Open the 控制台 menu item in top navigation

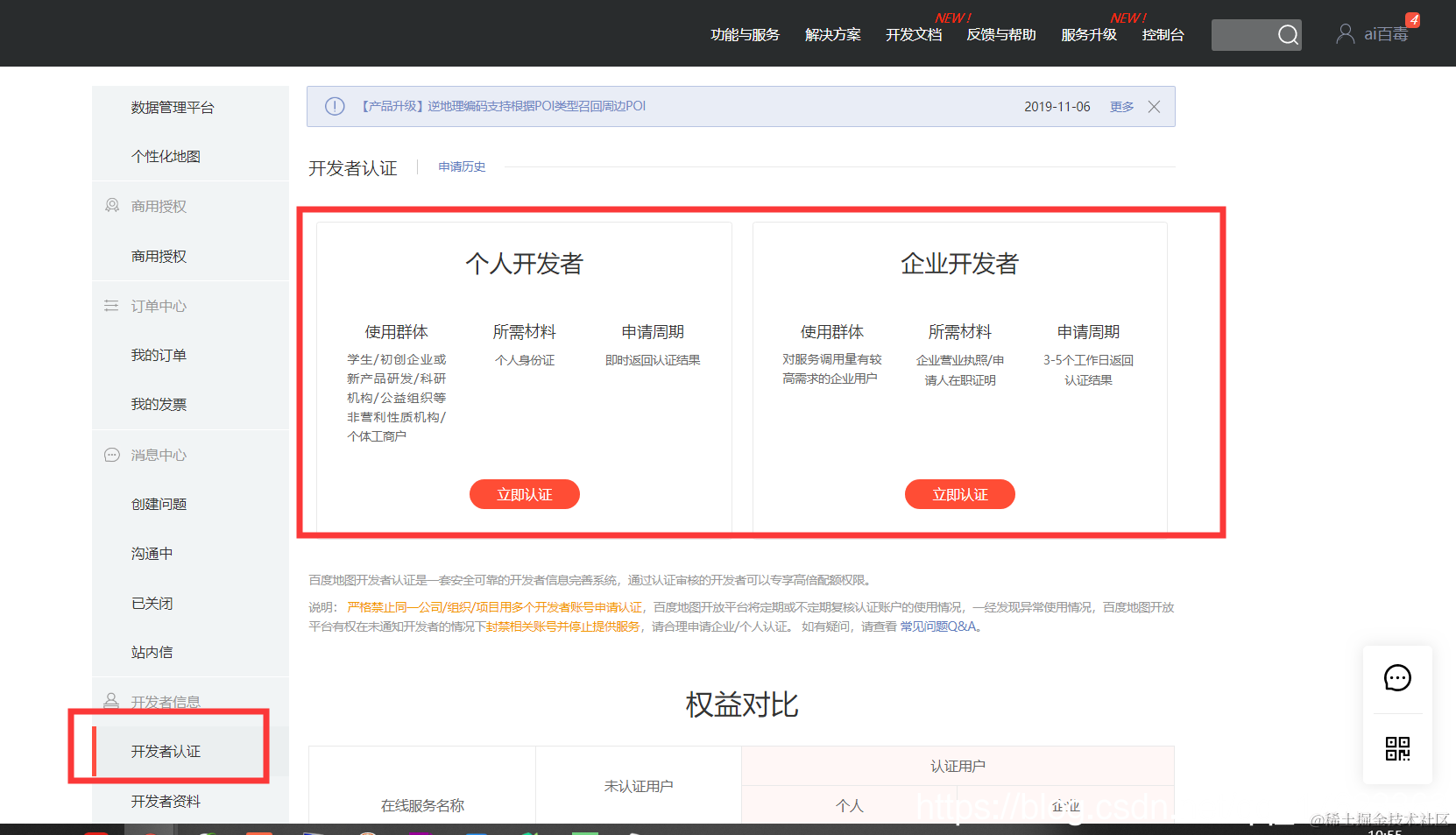[1163, 35]
